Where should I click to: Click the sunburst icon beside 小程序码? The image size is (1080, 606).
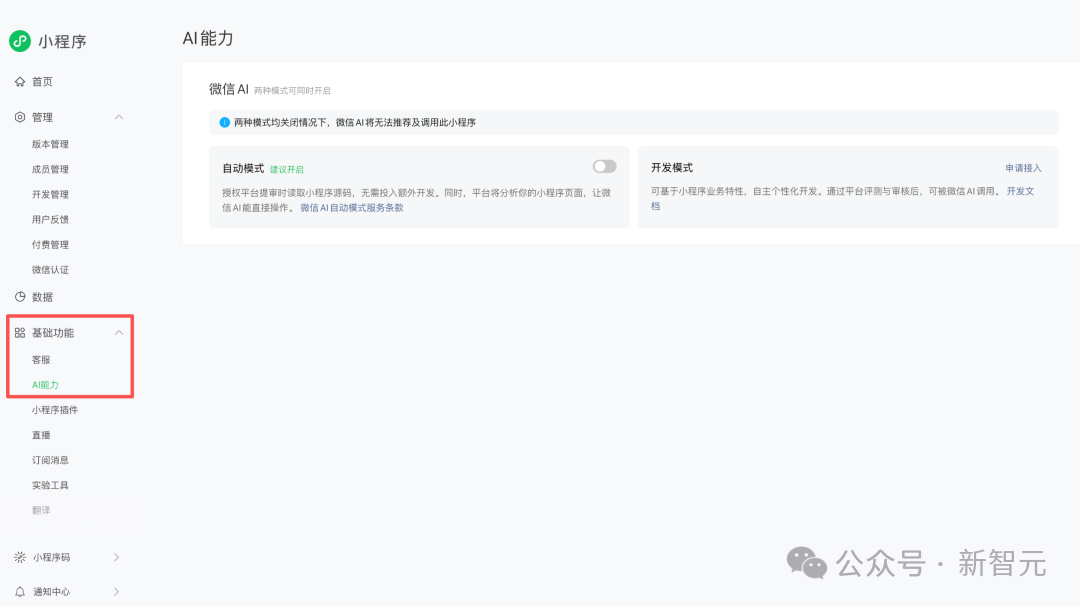[20, 557]
